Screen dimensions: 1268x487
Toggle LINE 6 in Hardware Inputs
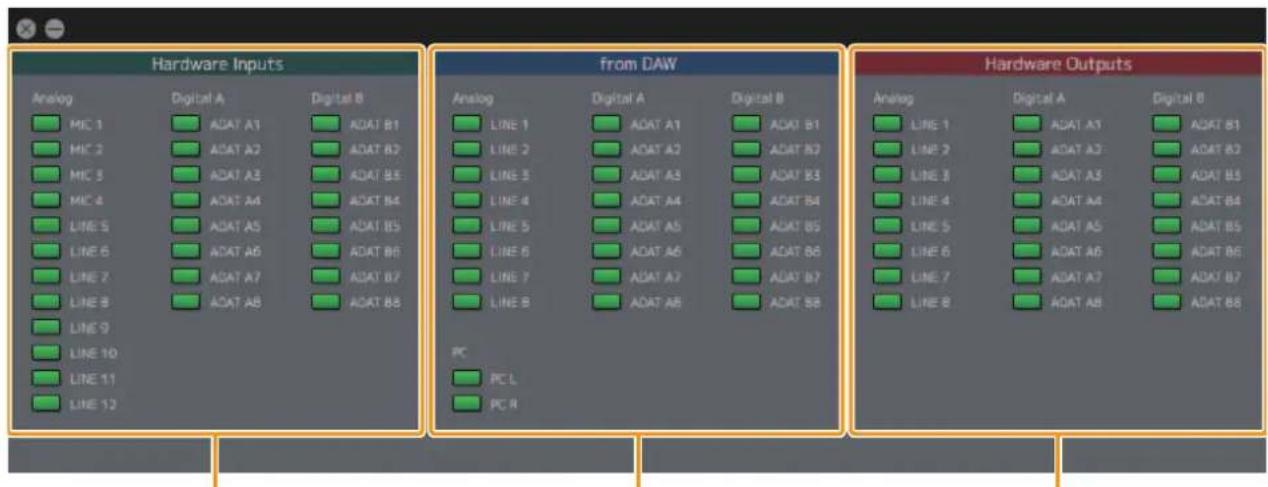46,251
